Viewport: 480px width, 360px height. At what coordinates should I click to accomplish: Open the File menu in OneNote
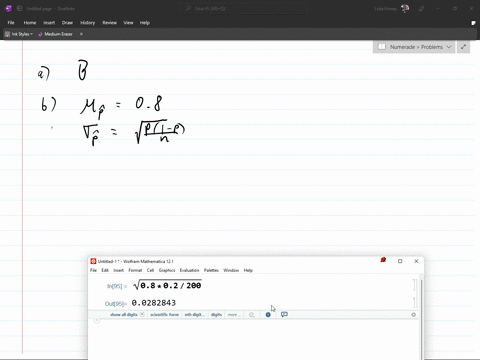11,23
